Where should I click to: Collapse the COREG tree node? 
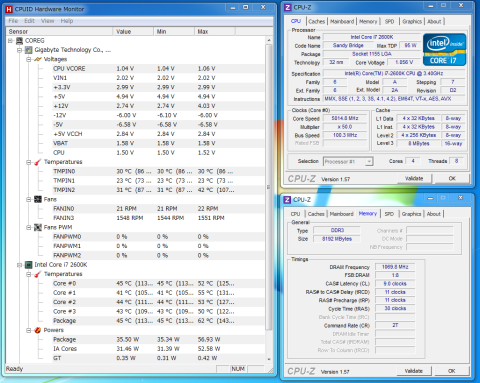pyautogui.click(x=10, y=41)
